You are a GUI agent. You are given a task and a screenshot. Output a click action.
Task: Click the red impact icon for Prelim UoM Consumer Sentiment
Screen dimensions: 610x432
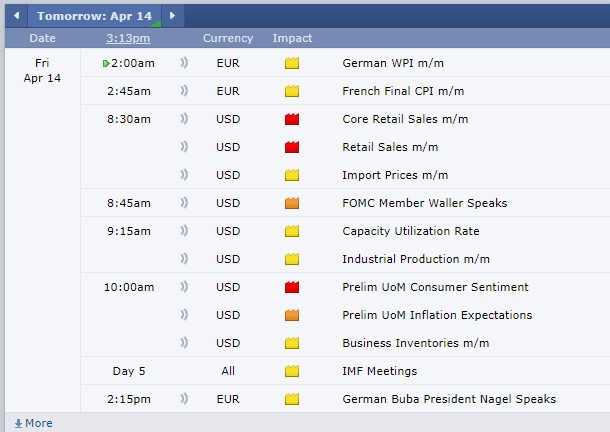(292, 287)
